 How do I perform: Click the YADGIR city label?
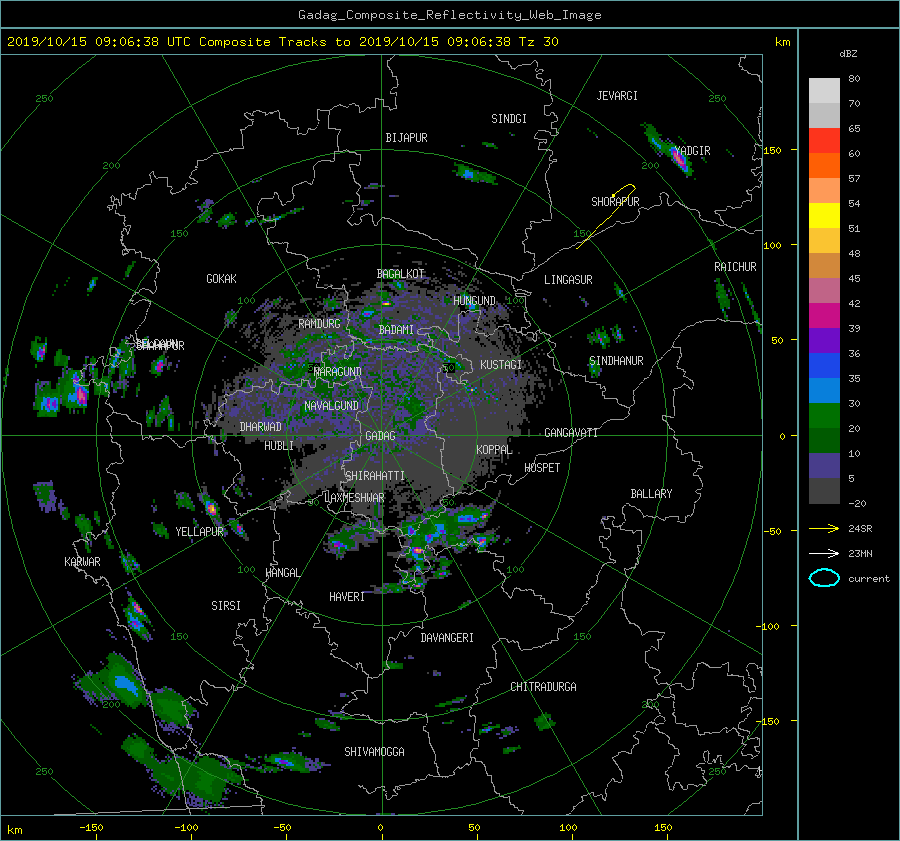point(692,151)
